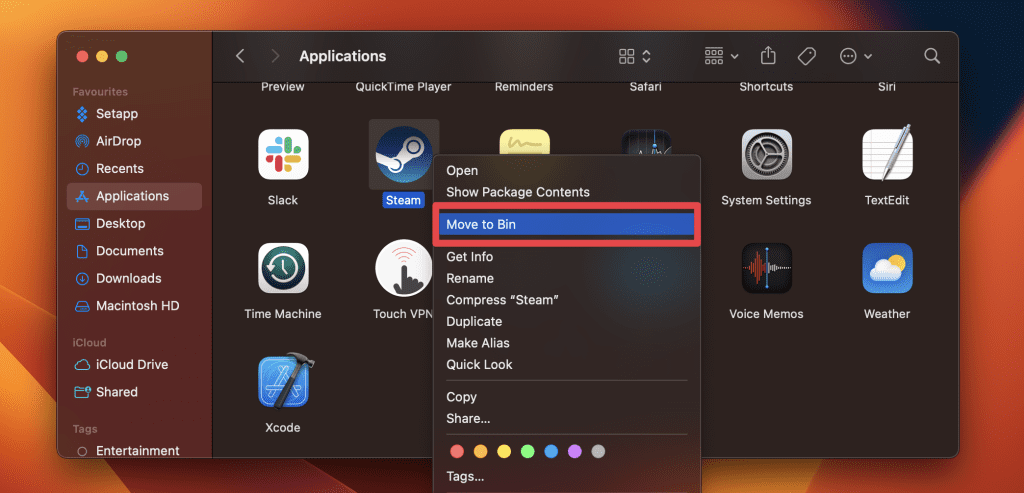Click the Edit Tags toolbar icon
This screenshot has height=493, width=1024.
pyautogui.click(x=806, y=56)
